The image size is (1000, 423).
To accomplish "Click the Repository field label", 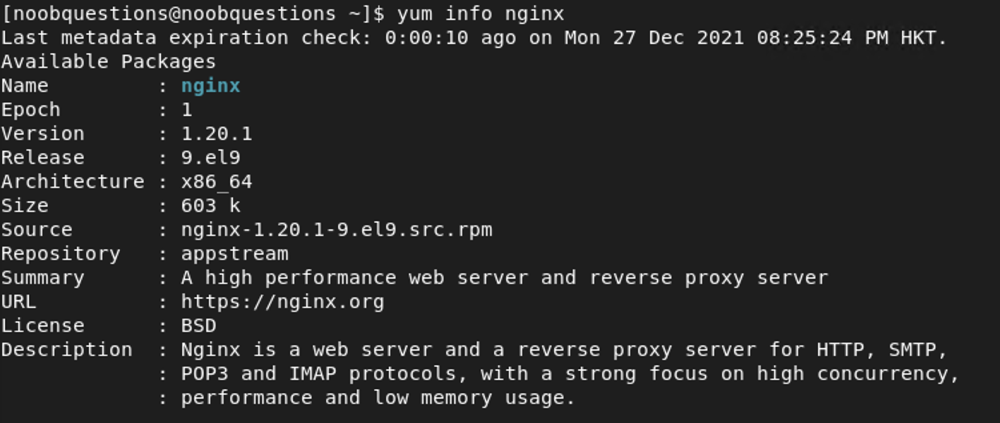I will [61, 254].
